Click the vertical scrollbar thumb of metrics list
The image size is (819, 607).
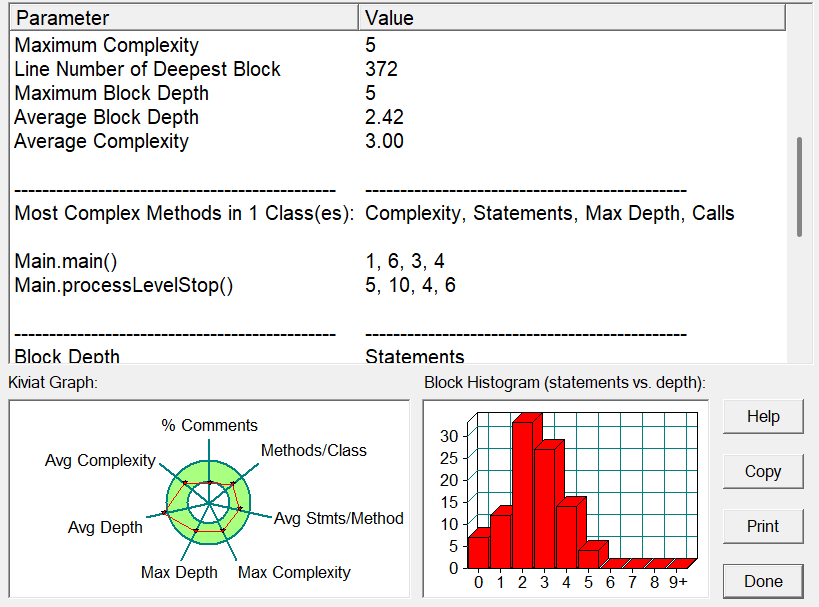pos(799,187)
